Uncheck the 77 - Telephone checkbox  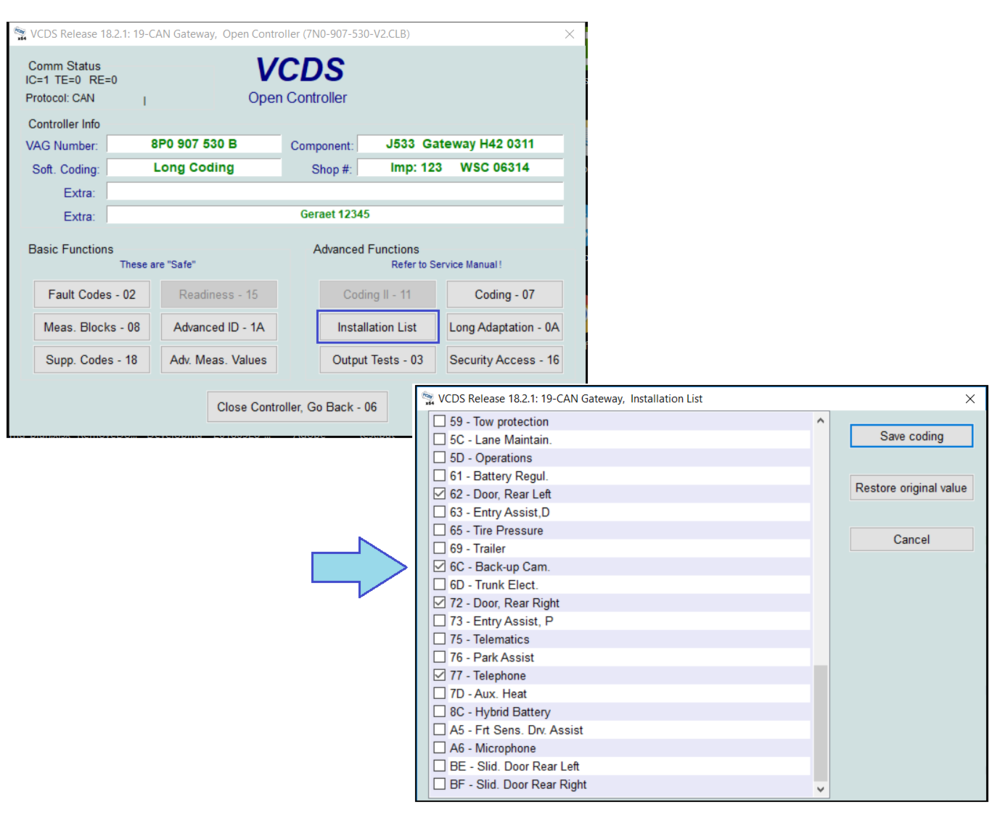(439, 675)
